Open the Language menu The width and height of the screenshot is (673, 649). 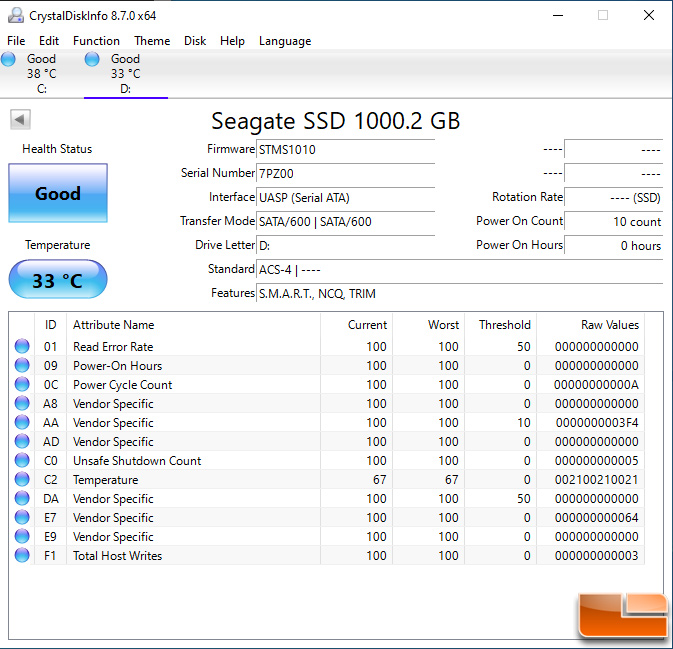285,41
